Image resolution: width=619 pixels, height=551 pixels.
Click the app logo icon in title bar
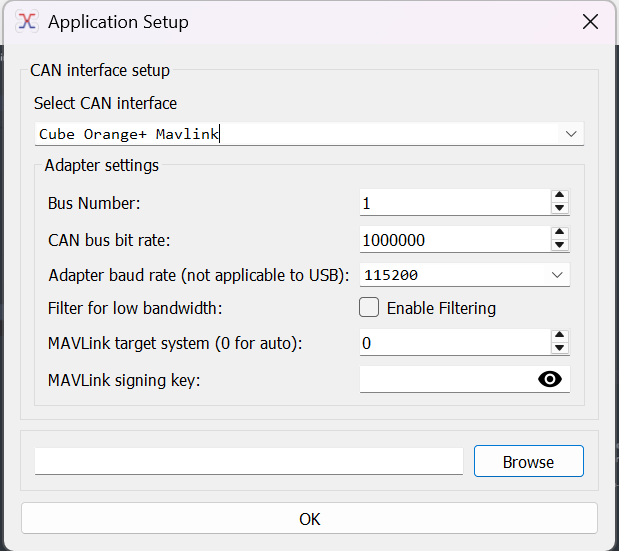(x=27, y=22)
